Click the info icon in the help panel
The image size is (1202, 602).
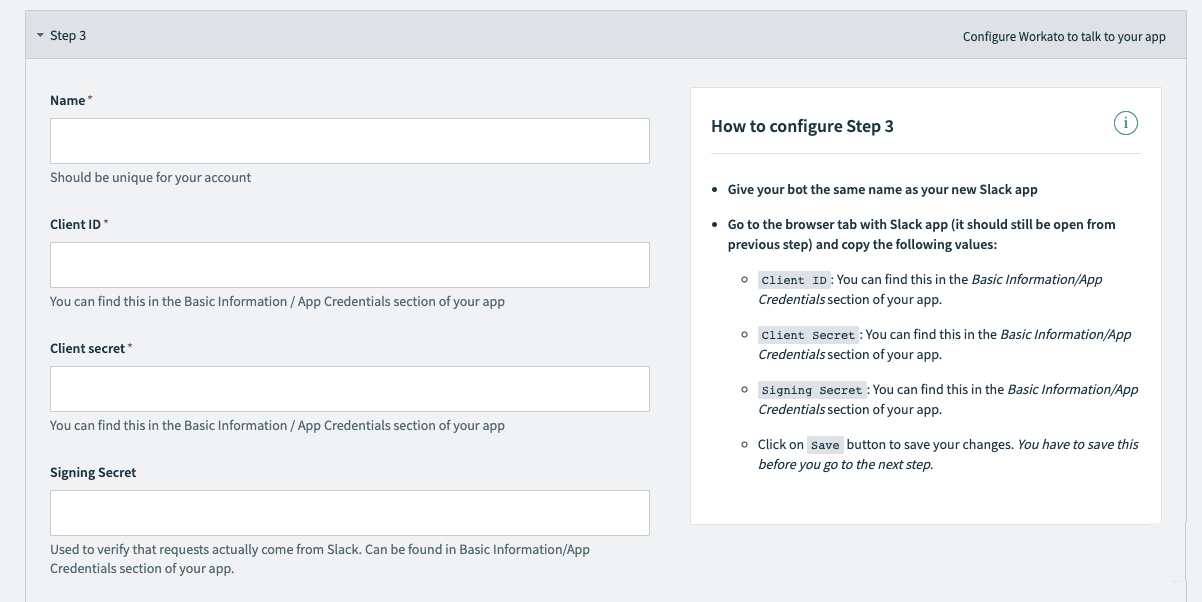point(1126,124)
